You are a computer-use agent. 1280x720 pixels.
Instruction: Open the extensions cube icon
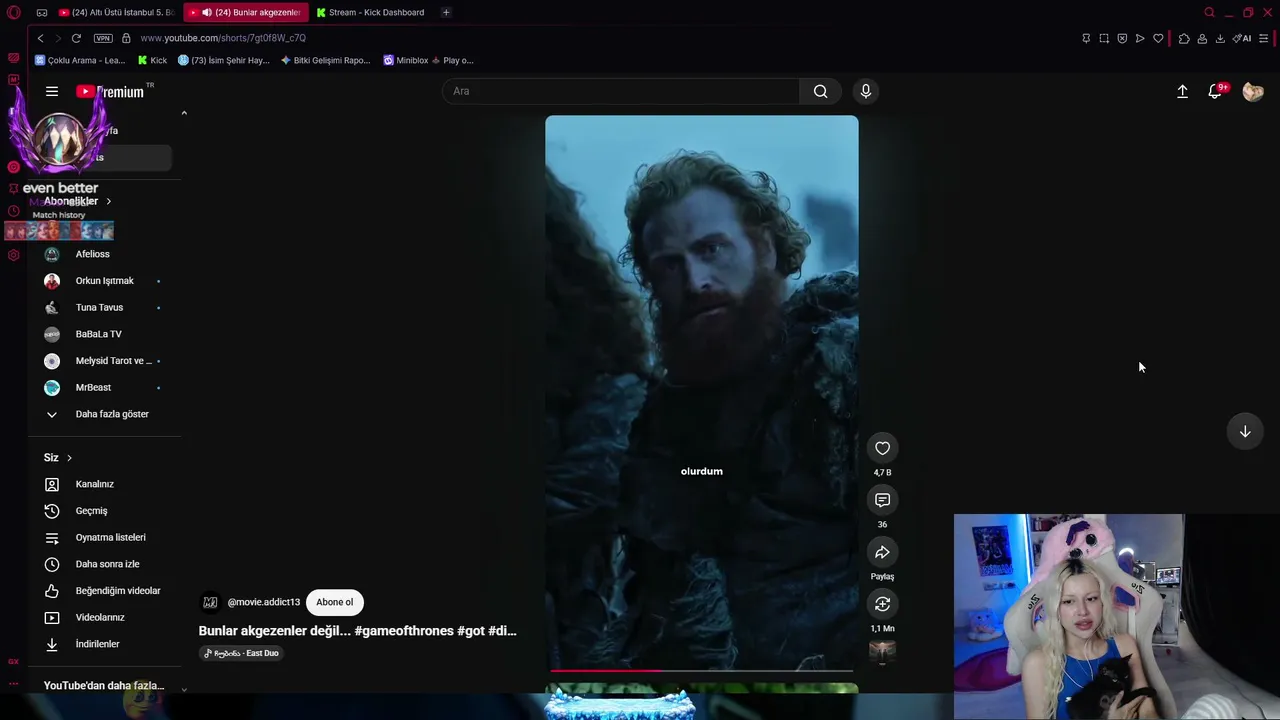click(x=1184, y=38)
